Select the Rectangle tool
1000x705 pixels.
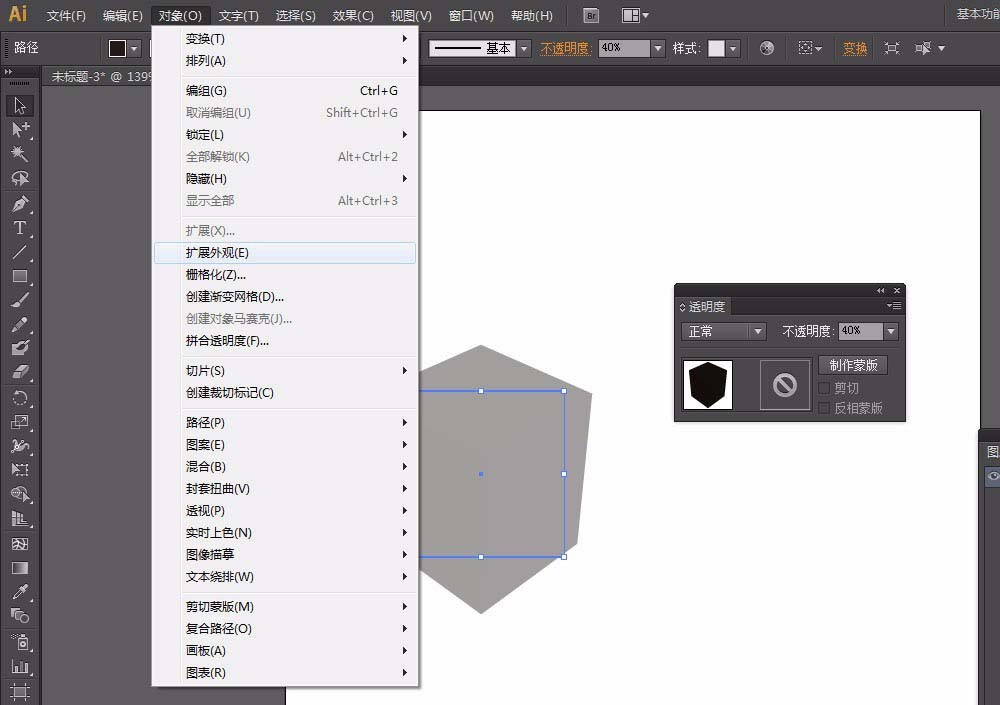(21, 276)
